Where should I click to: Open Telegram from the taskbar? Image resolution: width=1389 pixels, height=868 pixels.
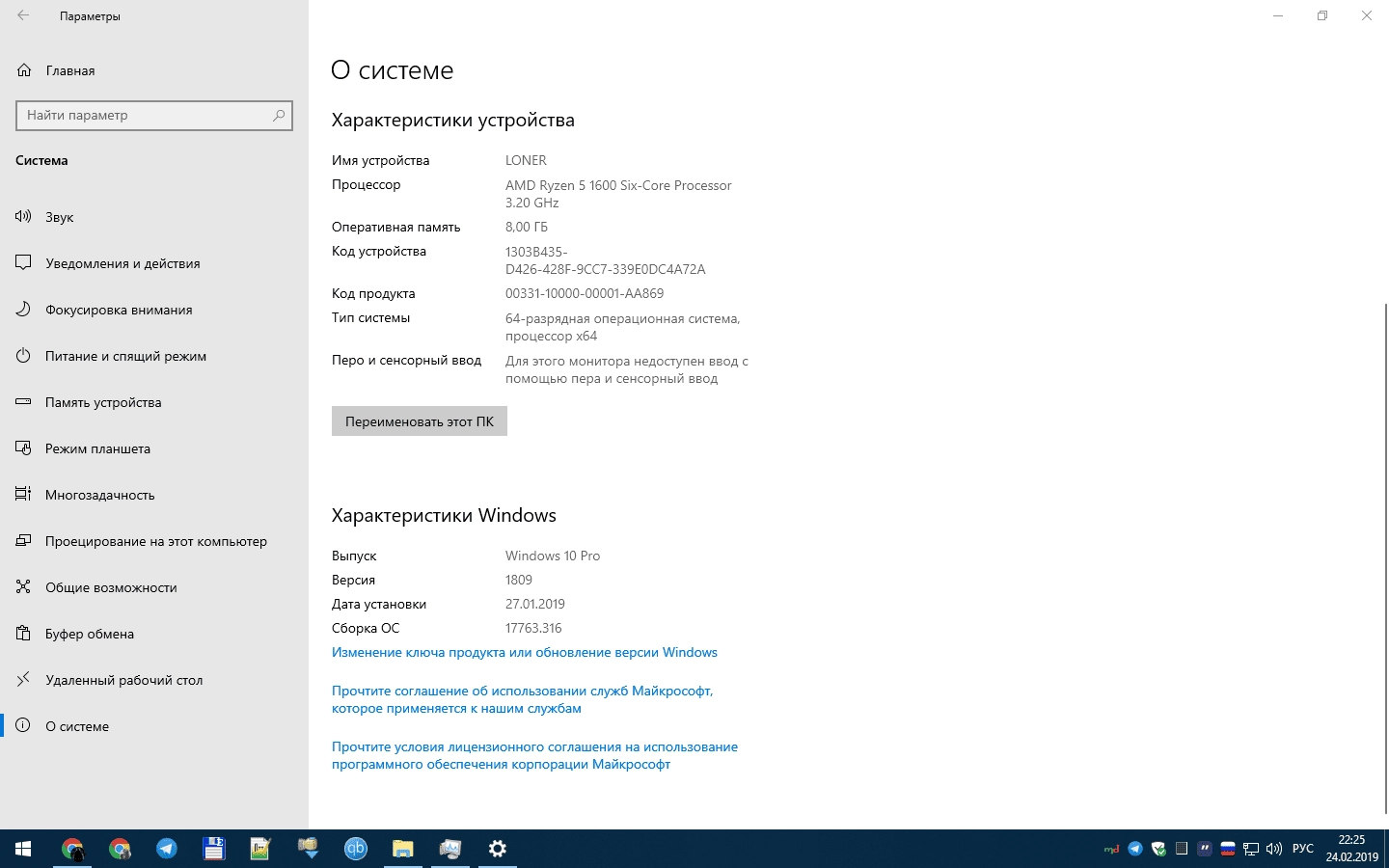(x=167, y=849)
